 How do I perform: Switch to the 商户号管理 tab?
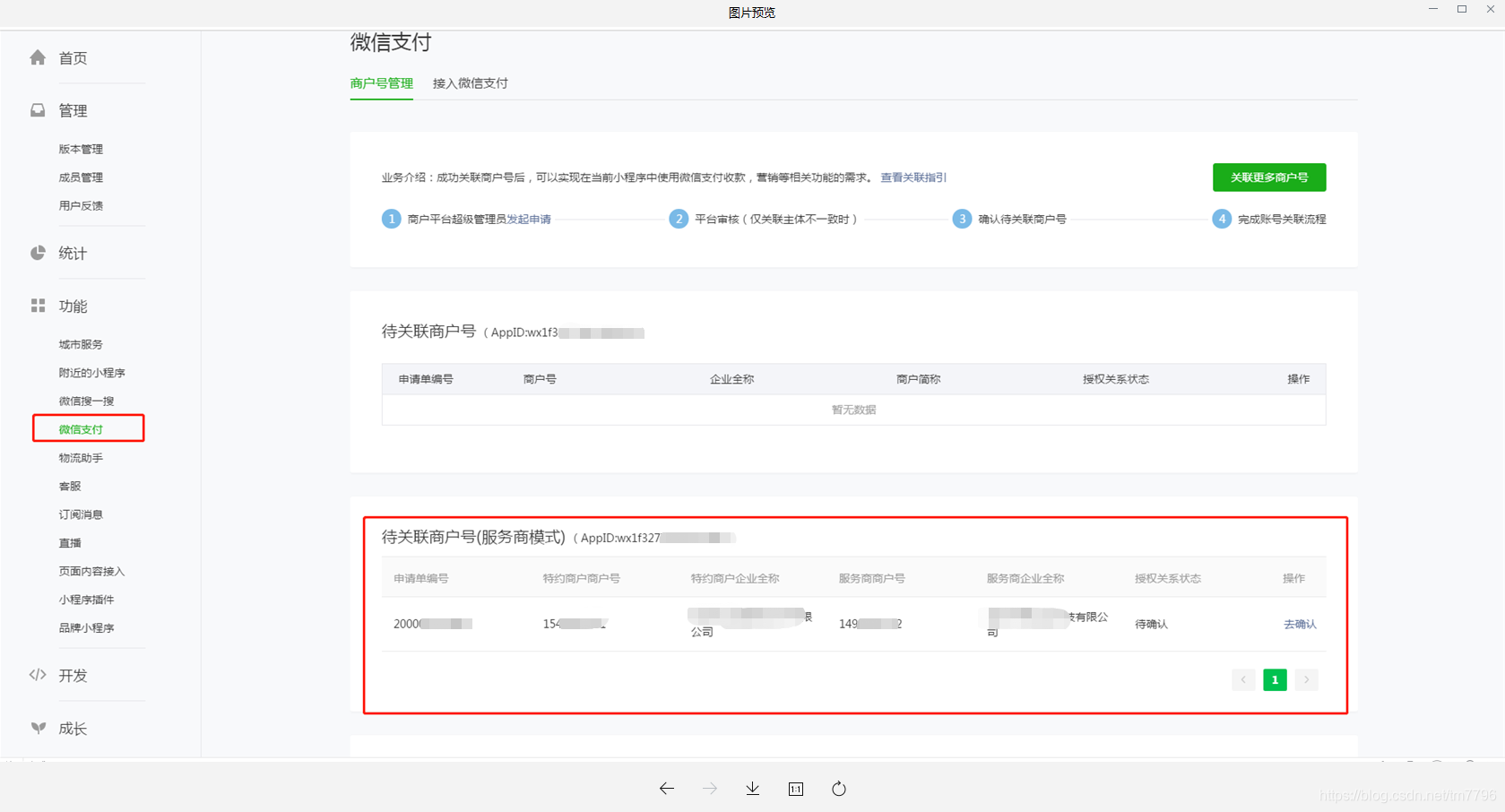tap(381, 83)
